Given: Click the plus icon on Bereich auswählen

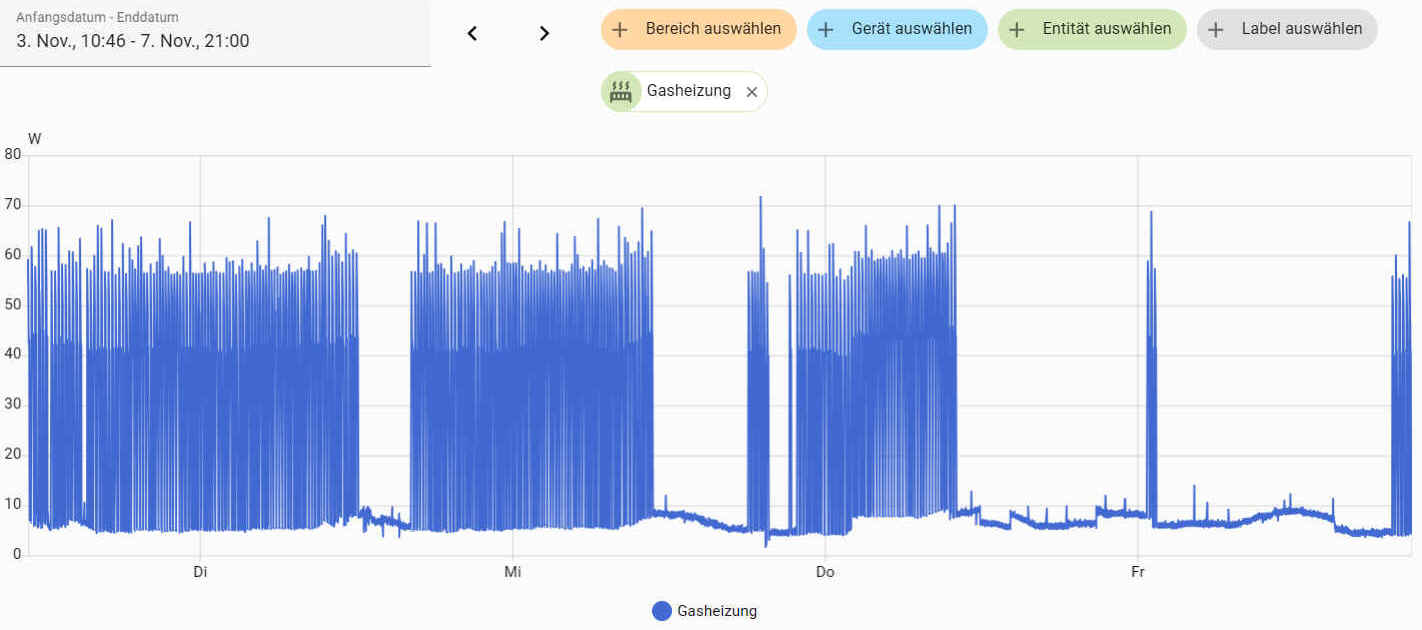Looking at the screenshot, I should pyautogui.click(x=620, y=29).
